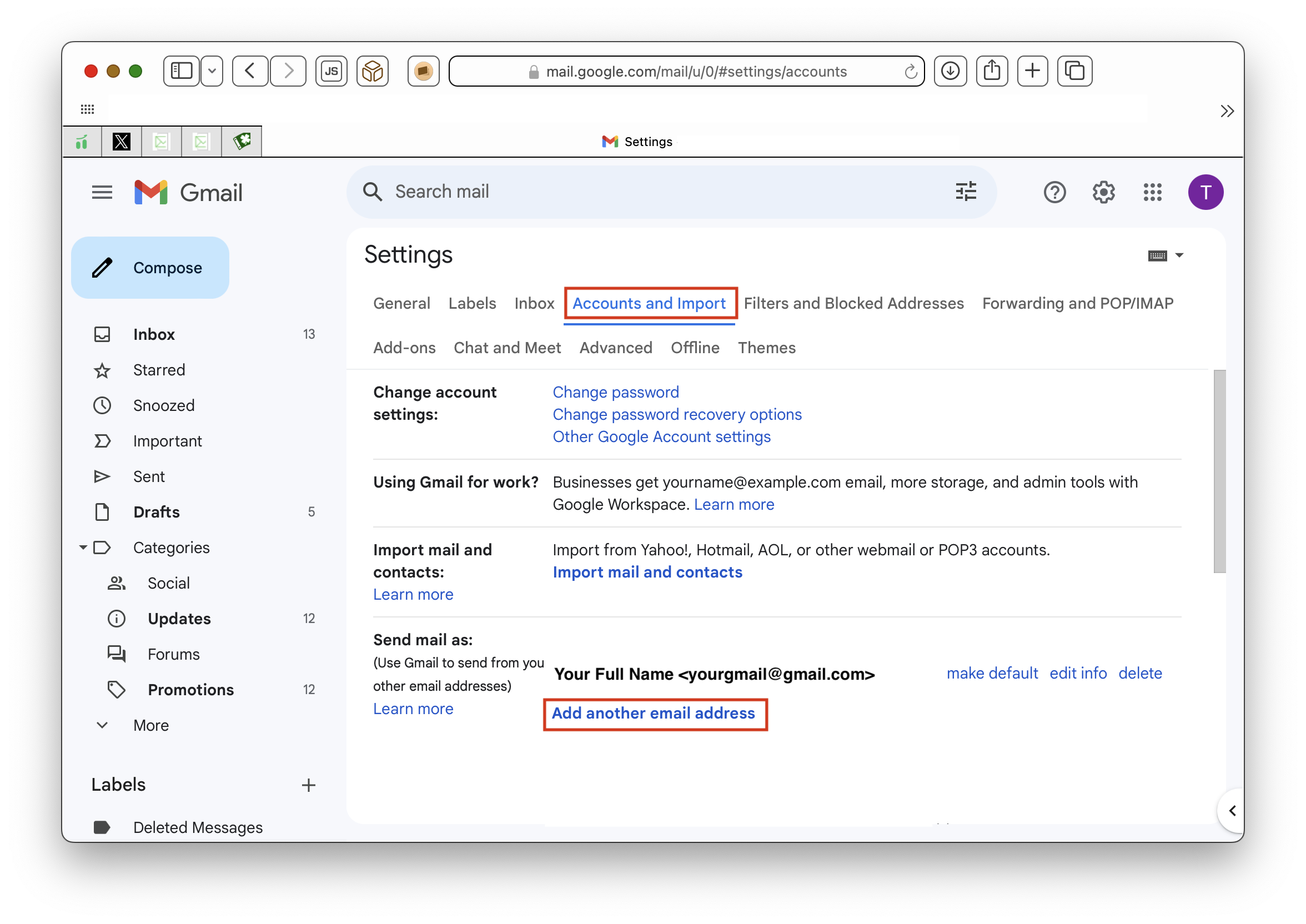Click the Change password link
This screenshot has height=924, width=1306.
coord(616,392)
